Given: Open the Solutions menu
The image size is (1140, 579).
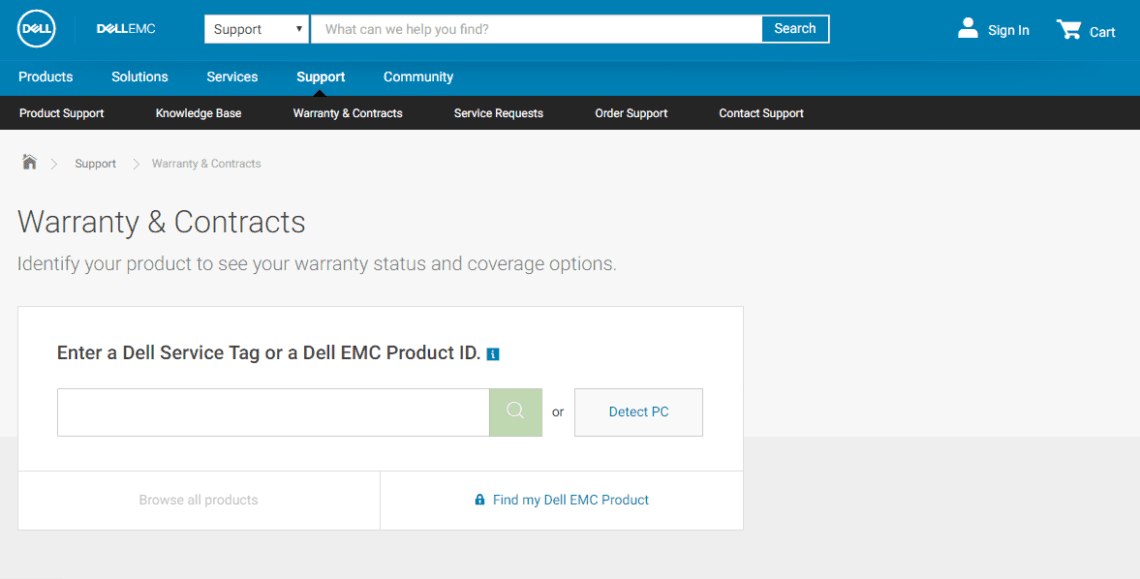Looking at the screenshot, I should [140, 77].
